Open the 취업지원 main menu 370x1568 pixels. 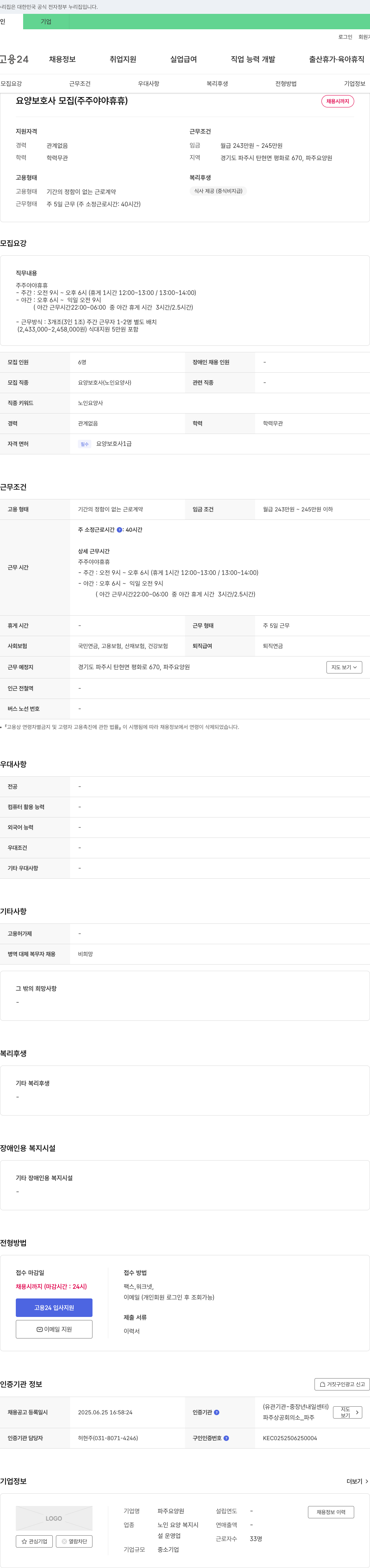123,59
